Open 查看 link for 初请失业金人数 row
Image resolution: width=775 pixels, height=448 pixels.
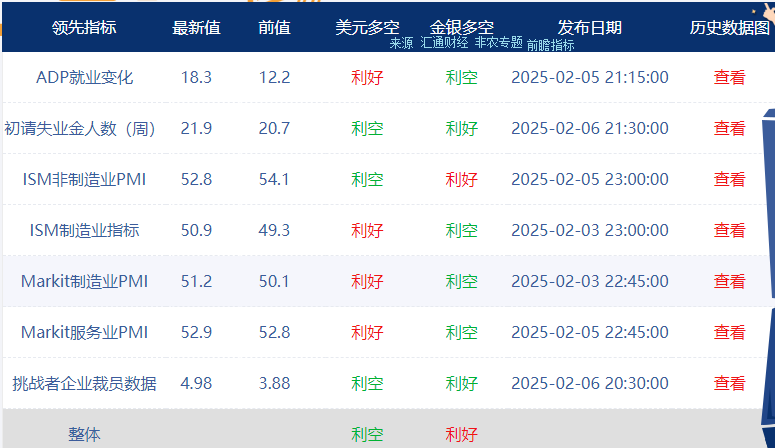tap(729, 129)
